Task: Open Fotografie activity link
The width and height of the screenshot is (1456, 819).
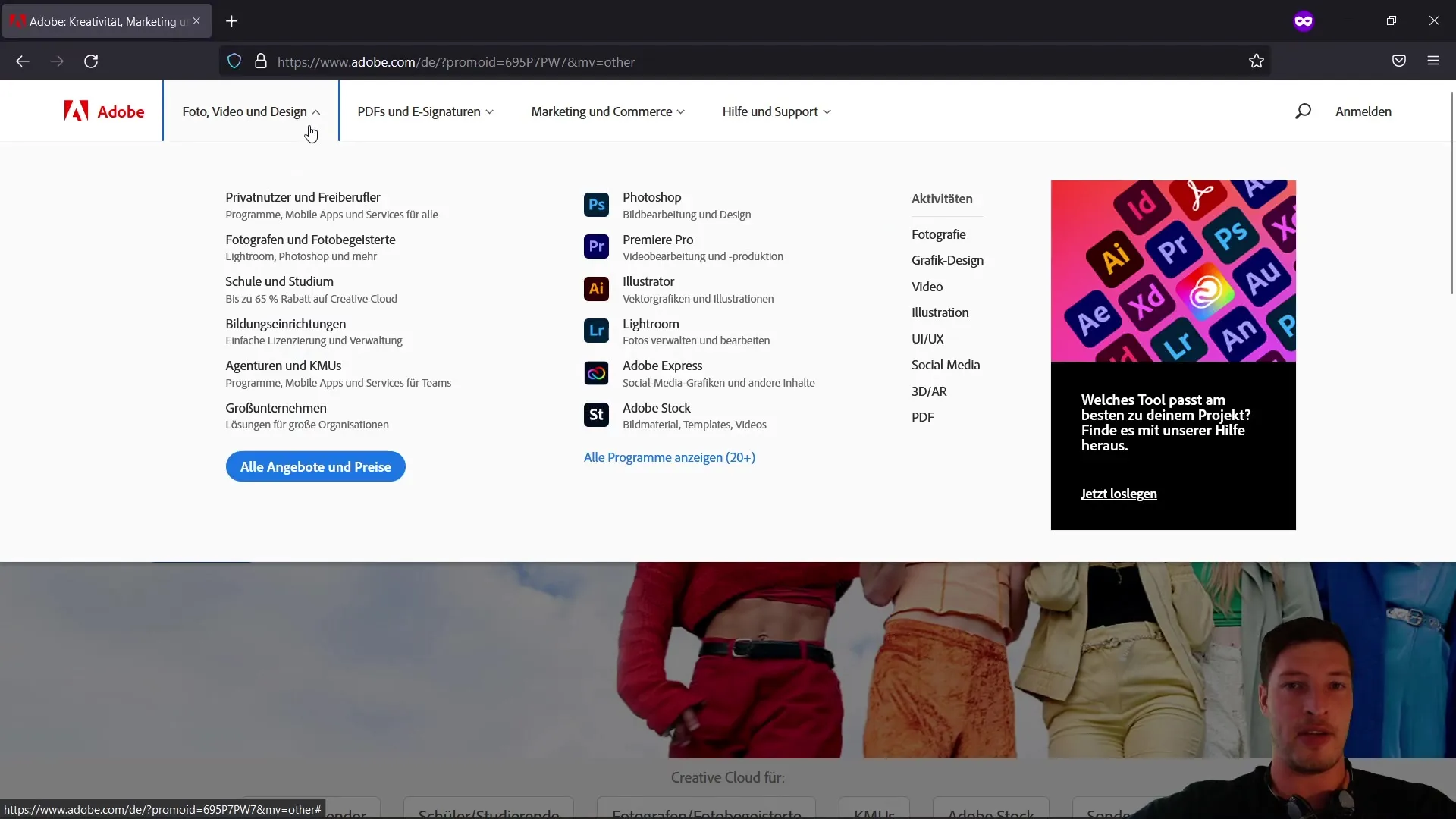Action: (x=938, y=234)
